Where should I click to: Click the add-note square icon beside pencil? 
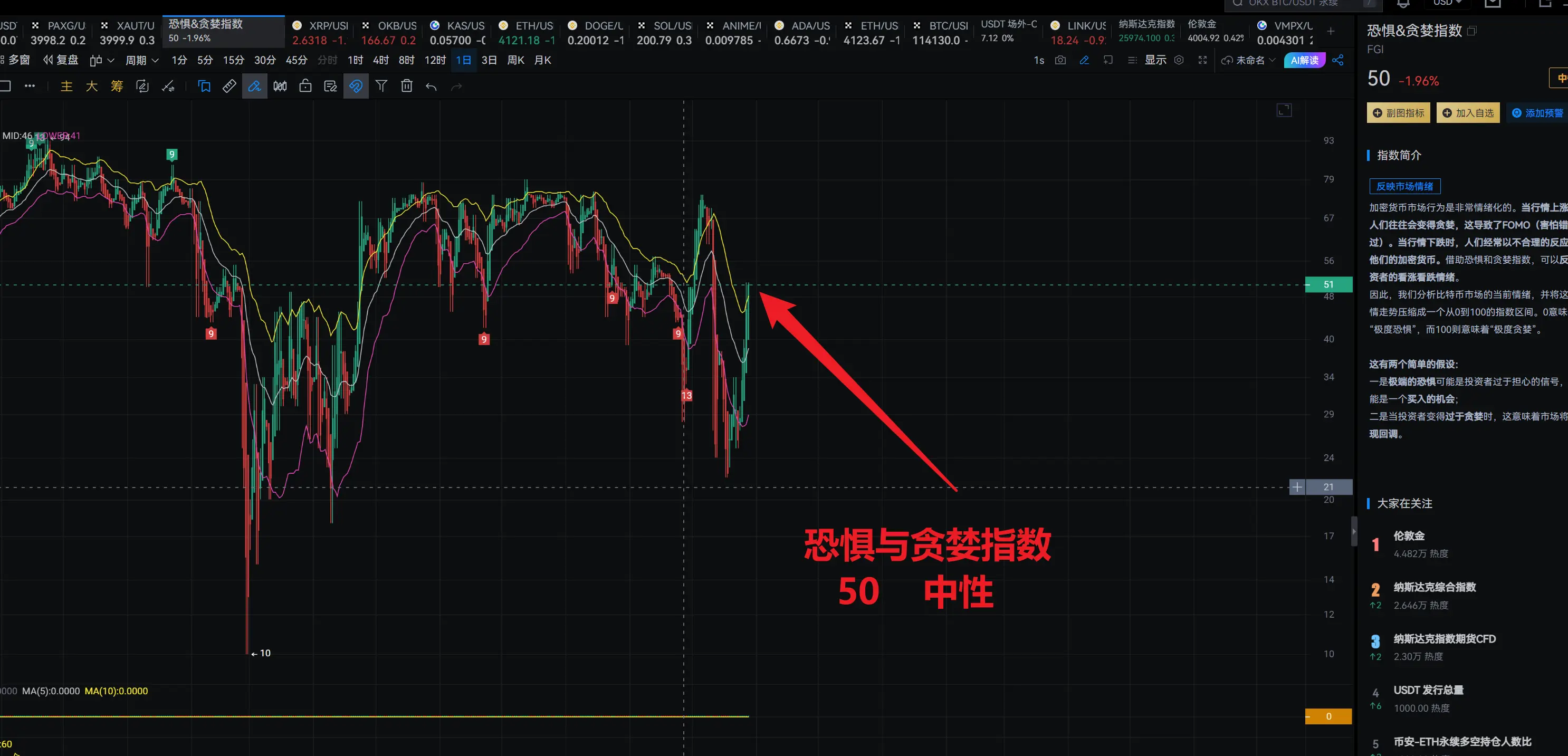tap(1108, 60)
